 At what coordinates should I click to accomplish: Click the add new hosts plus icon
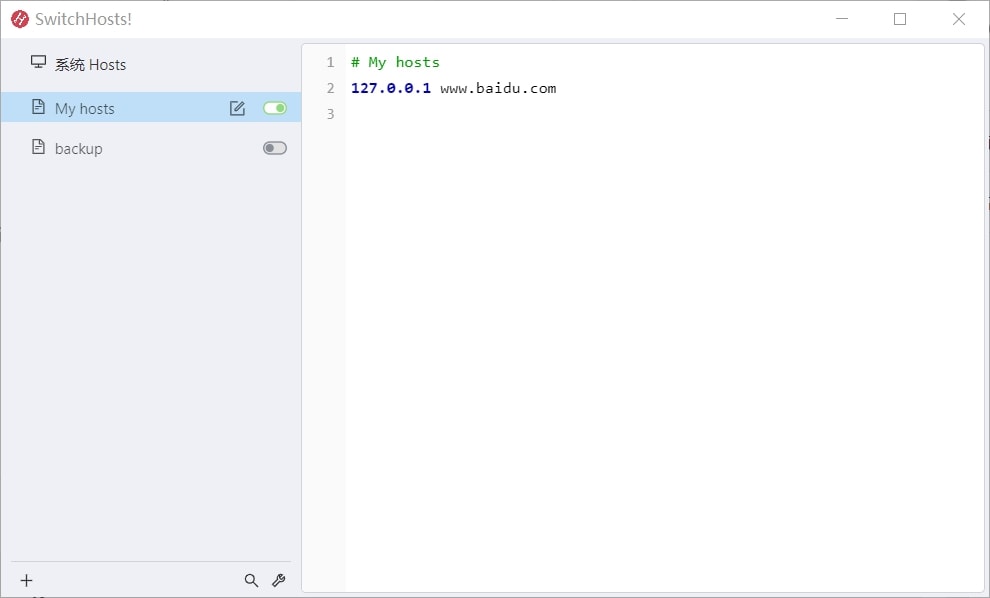[x=27, y=580]
